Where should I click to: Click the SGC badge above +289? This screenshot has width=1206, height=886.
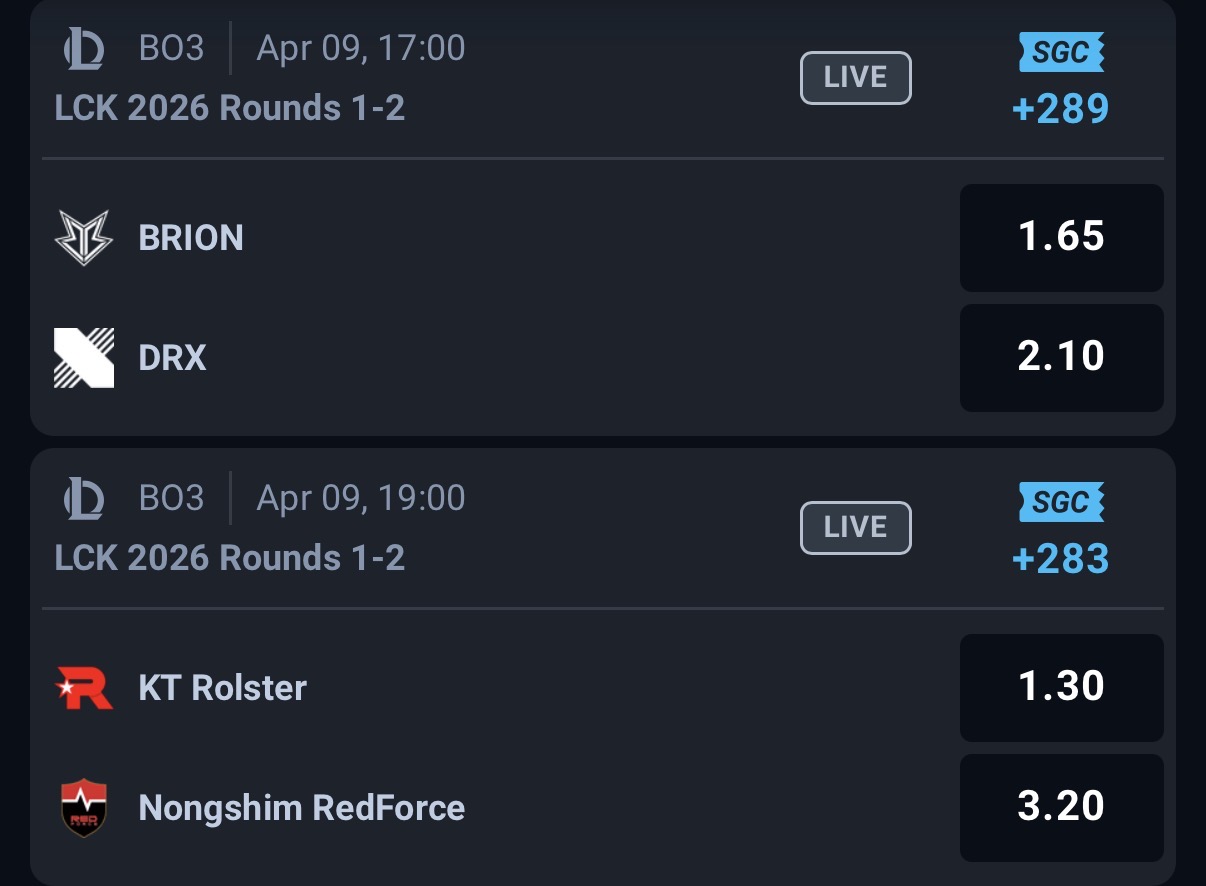(x=1061, y=52)
